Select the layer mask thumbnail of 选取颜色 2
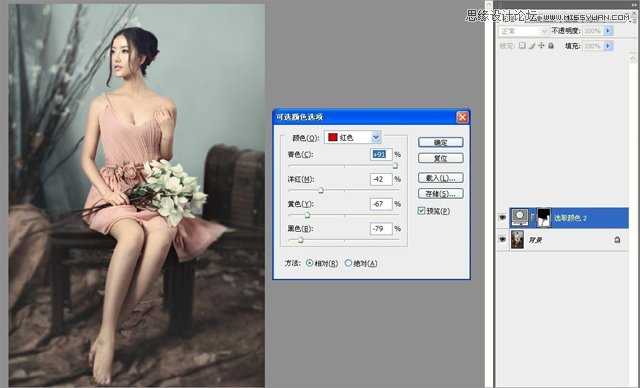Image resolution: width=640 pixels, height=388 pixels. (543, 217)
